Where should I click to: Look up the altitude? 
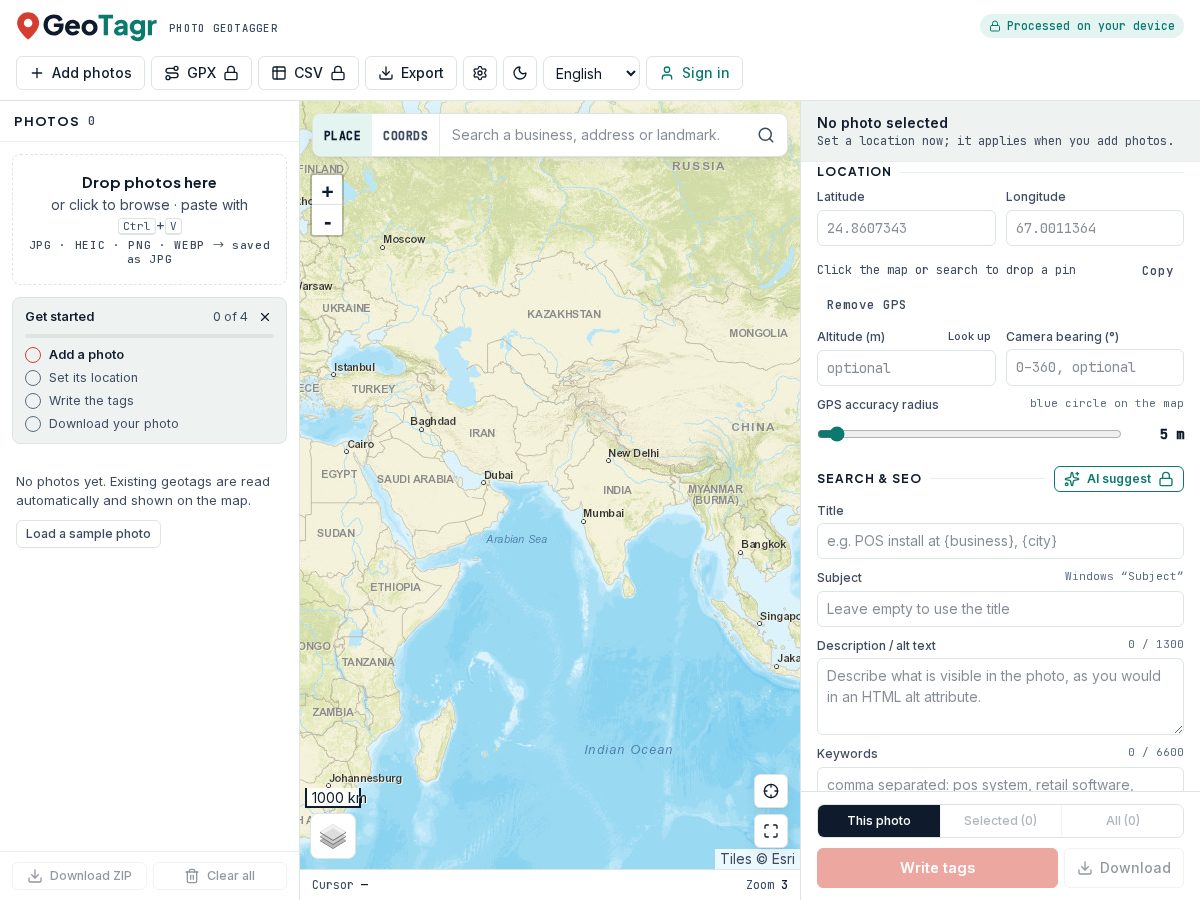[969, 337]
